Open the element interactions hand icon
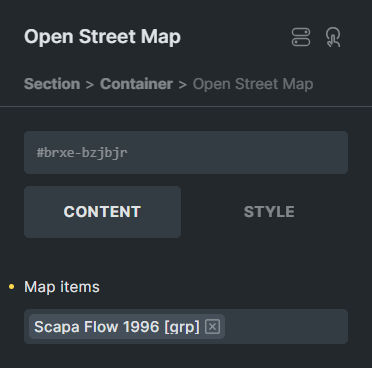The width and height of the screenshot is (372, 368). (333, 37)
